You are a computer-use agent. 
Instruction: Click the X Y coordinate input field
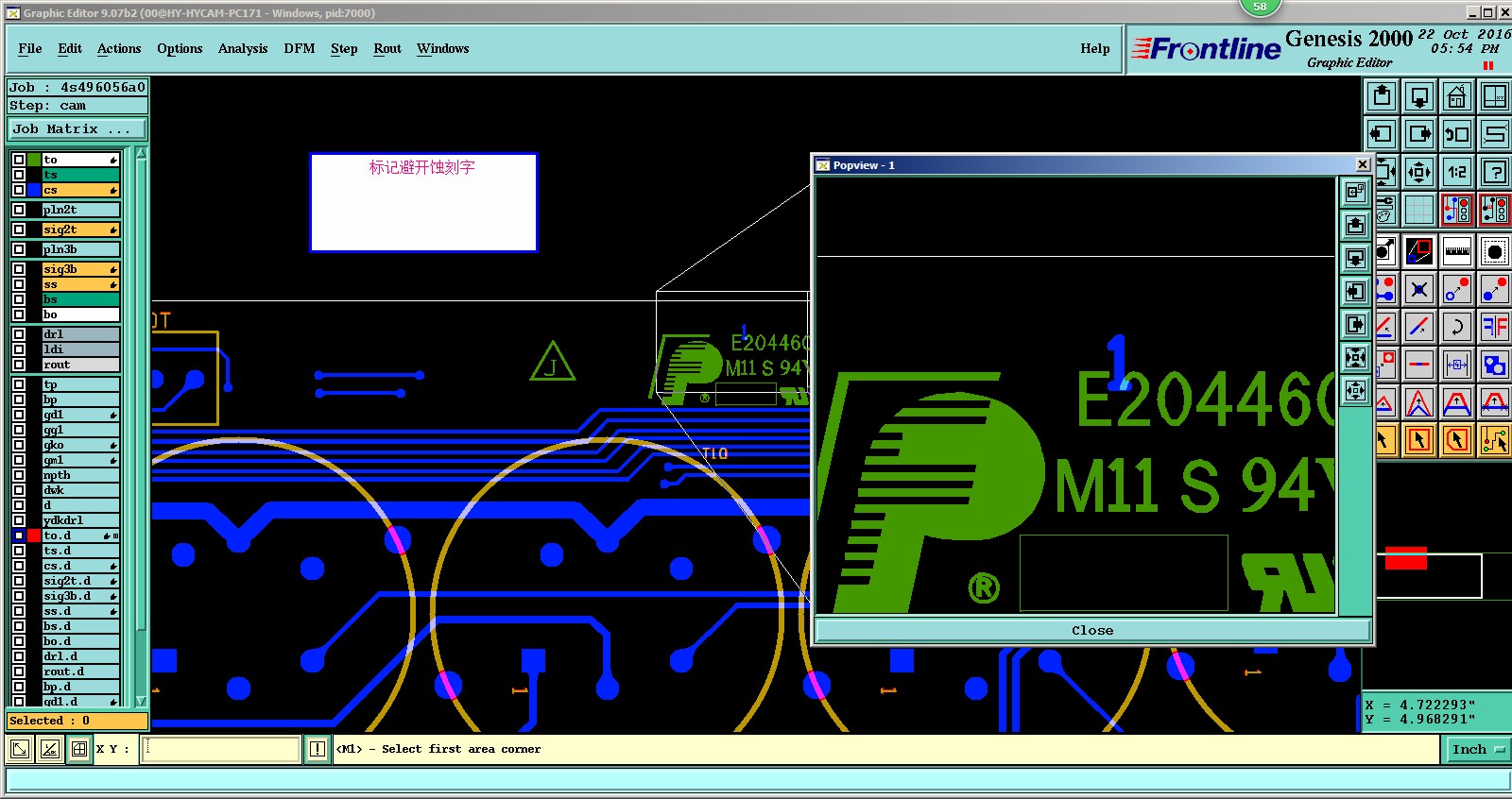point(221,750)
